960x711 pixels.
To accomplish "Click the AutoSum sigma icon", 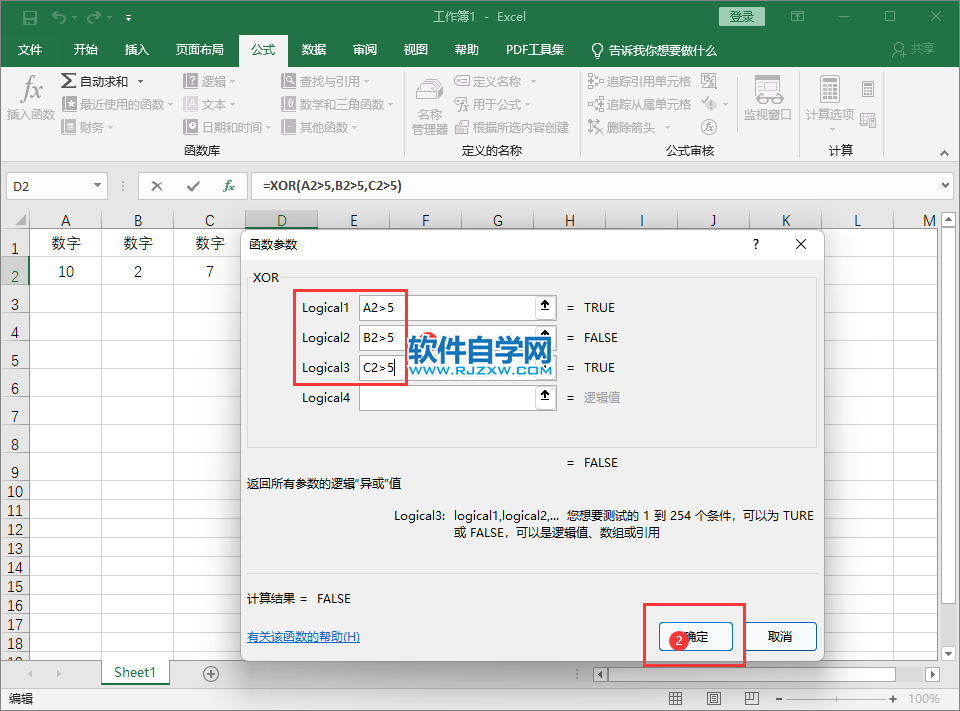I will tap(69, 81).
